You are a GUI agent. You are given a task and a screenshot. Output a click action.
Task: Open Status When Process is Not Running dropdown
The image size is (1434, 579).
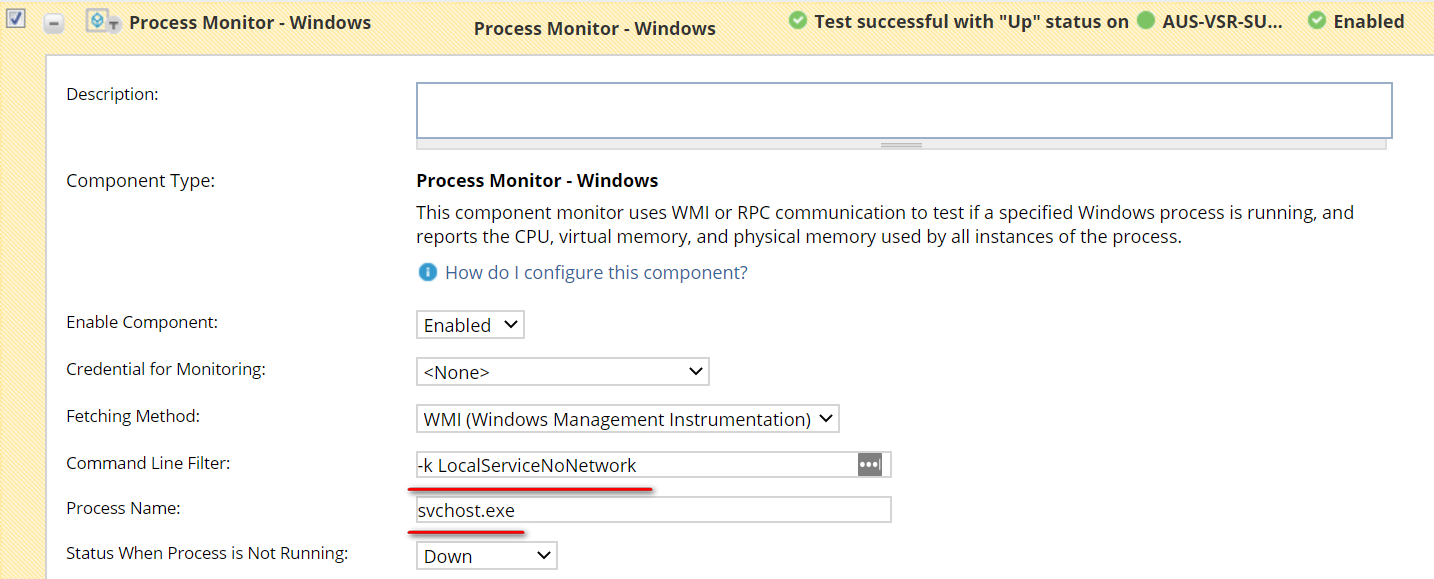(487, 556)
